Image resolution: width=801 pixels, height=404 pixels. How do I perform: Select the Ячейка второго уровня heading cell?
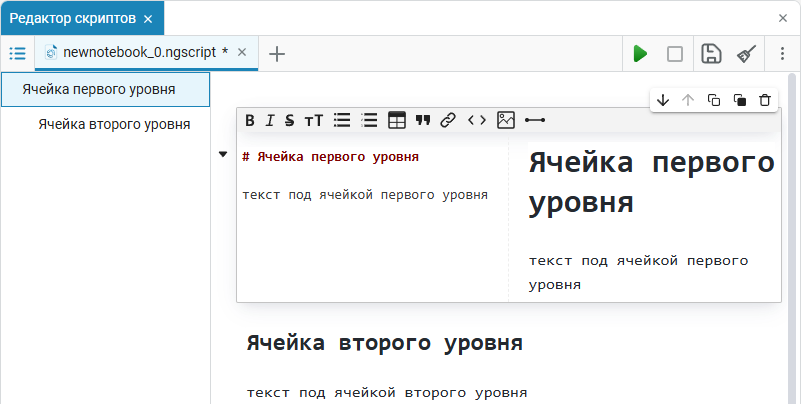pyautogui.click(x=385, y=343)
